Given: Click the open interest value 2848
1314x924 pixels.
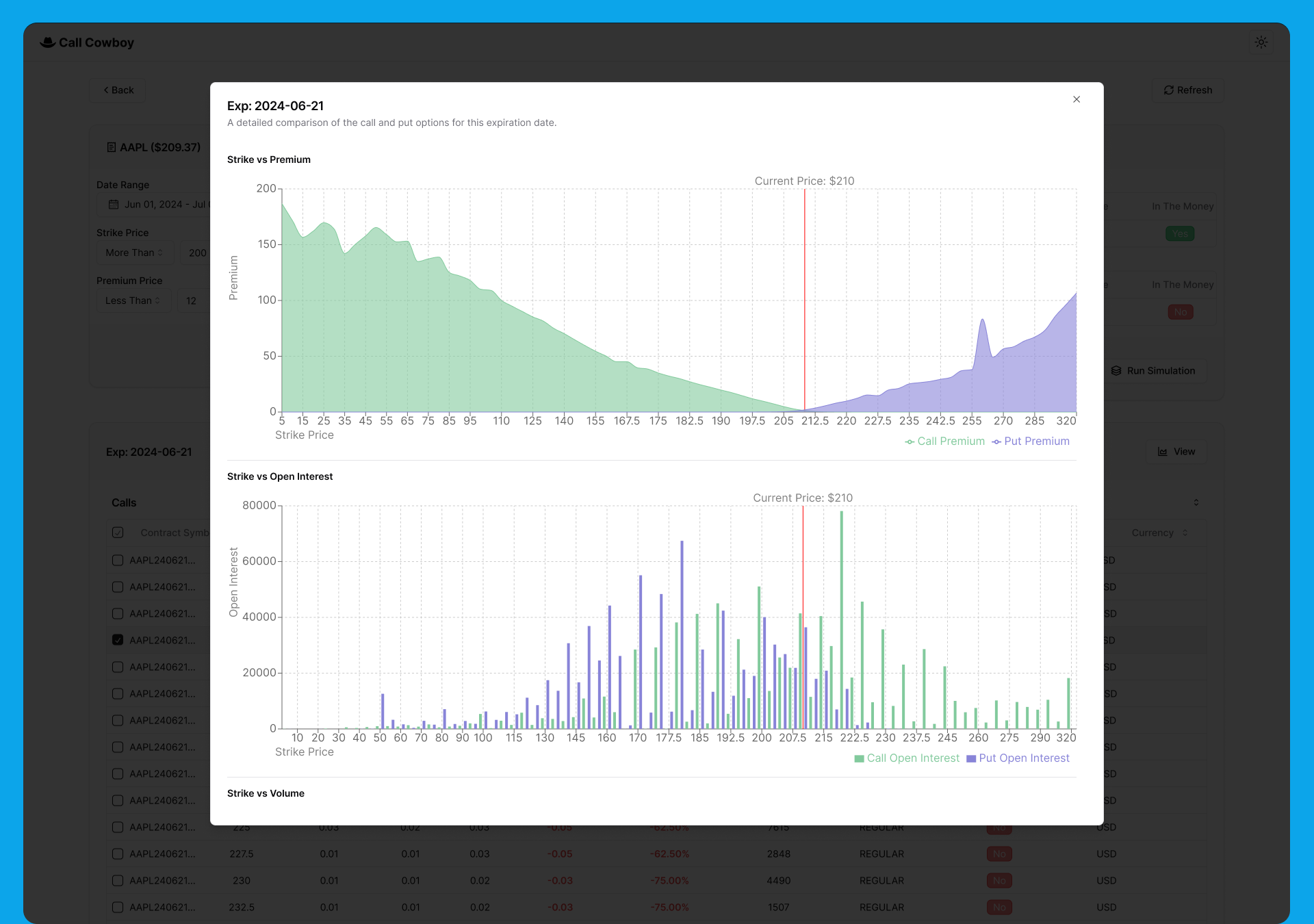Looking at the screenshot, I should (779, 854).
